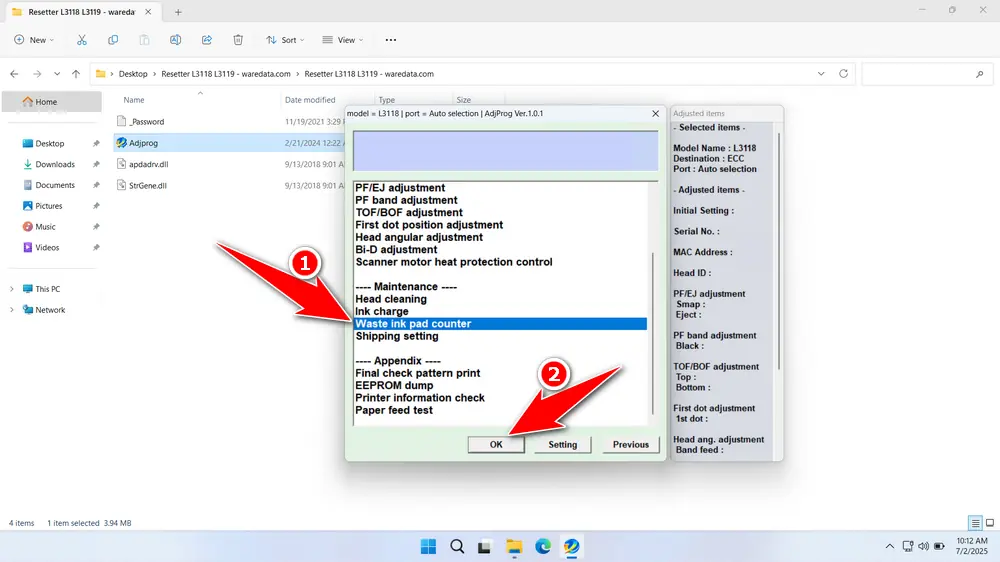This screenshot has width=1000, height=562.
Task: Click the Cut icon in the toolbar
Action: [x=82, y=40]
